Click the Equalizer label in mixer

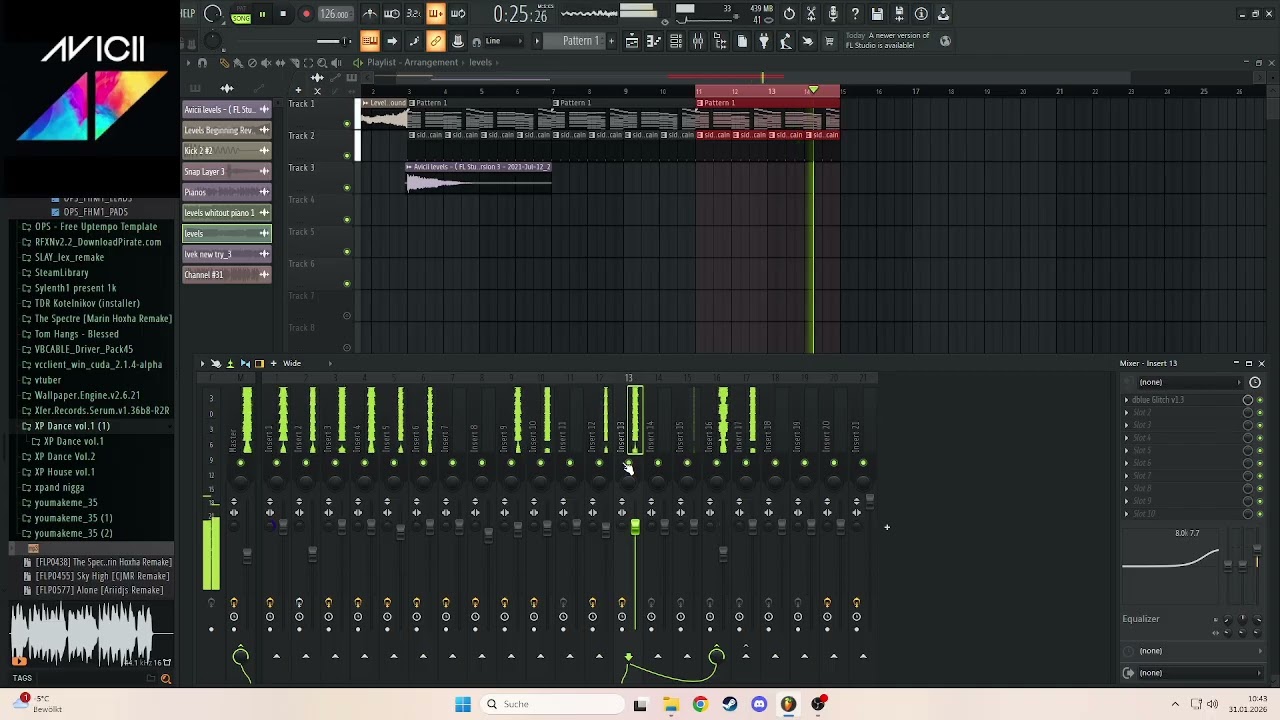pyautogui.click(x=1141, y=619)
